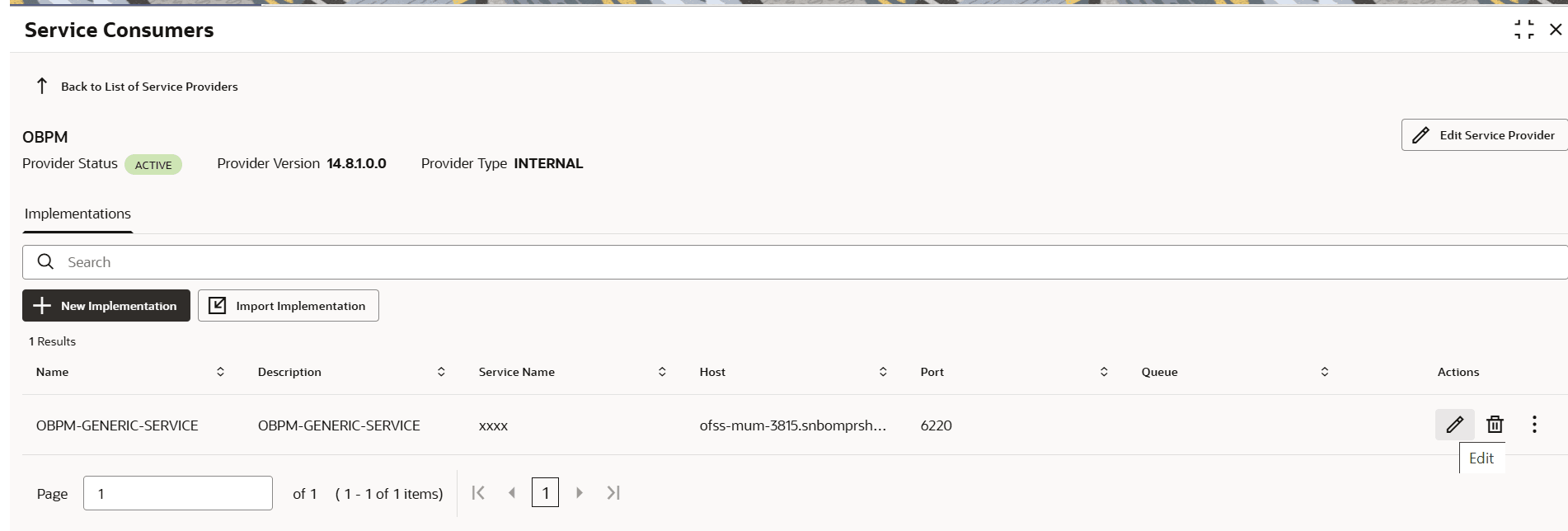Click the pencil Edit icon in Actions
Viewport: 1568px width, 531px height.
[x=1454, y=425]
